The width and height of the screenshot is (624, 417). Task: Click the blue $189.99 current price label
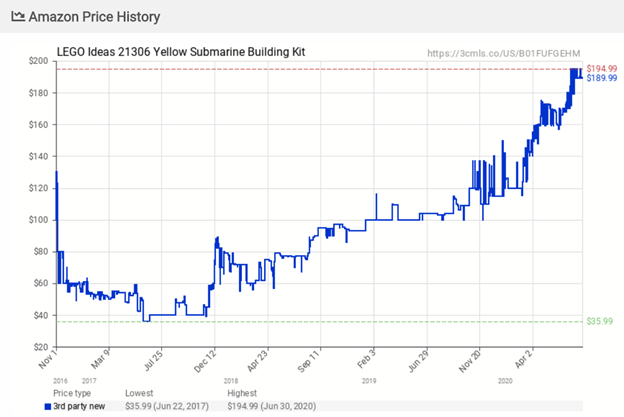coord(600,78)
